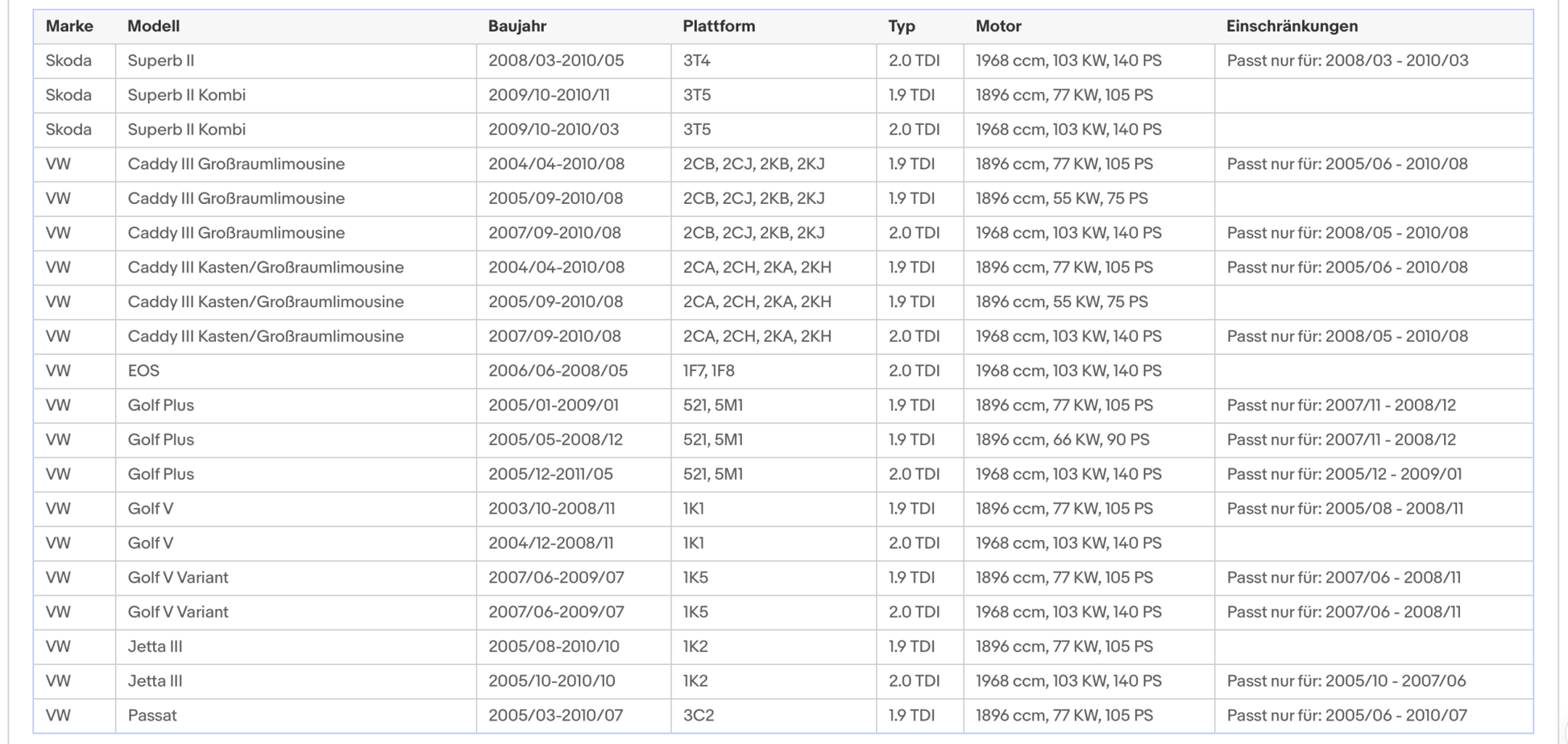Click the Baujahr cell 2006/06-2008/05
1568x744 pixels.
pyautogui.click(x=574, y=372)
